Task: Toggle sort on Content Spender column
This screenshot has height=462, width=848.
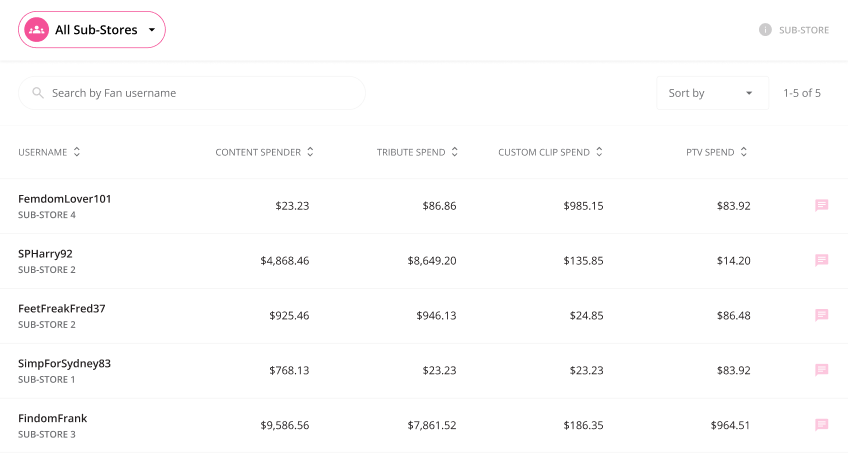Action: click(310, 152)
